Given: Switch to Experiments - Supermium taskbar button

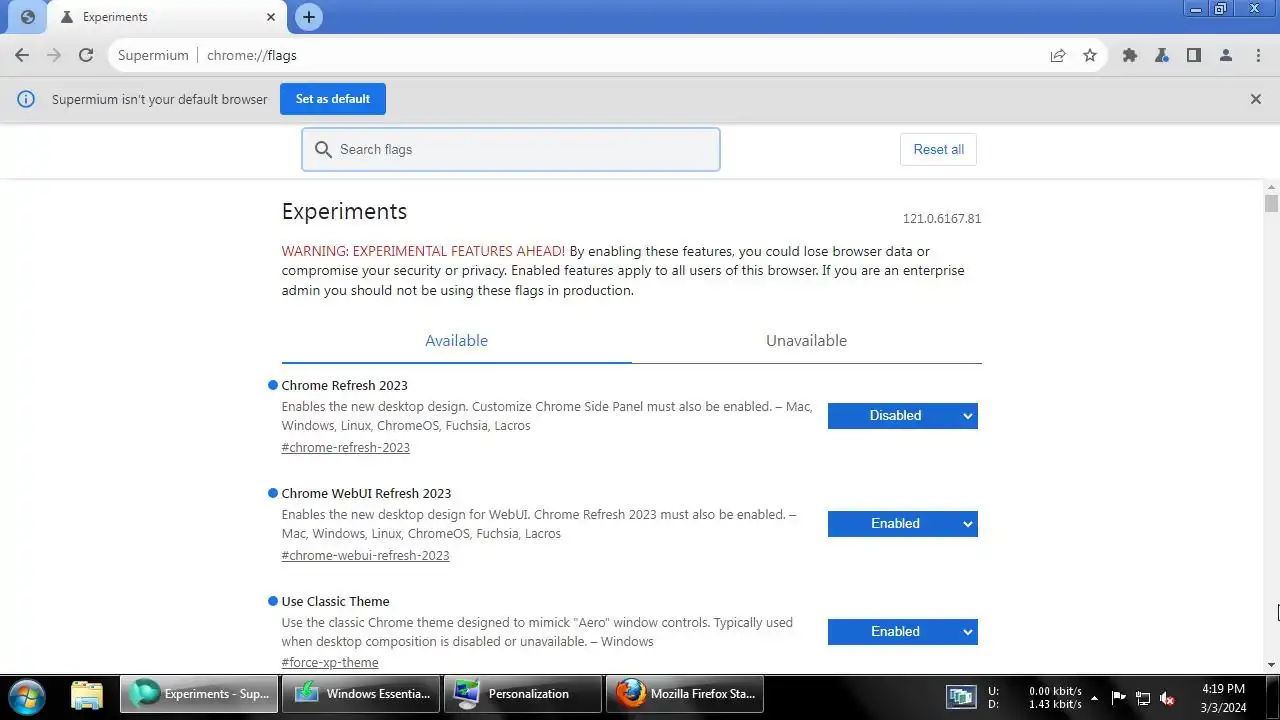Looking at the screenshot, I should (x=199, y=694).
